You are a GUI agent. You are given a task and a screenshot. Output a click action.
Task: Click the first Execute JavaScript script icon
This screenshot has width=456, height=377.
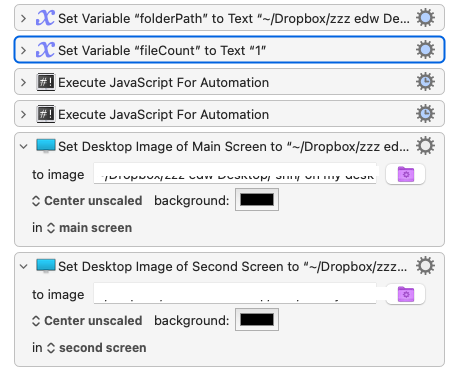tap(46, 82)
